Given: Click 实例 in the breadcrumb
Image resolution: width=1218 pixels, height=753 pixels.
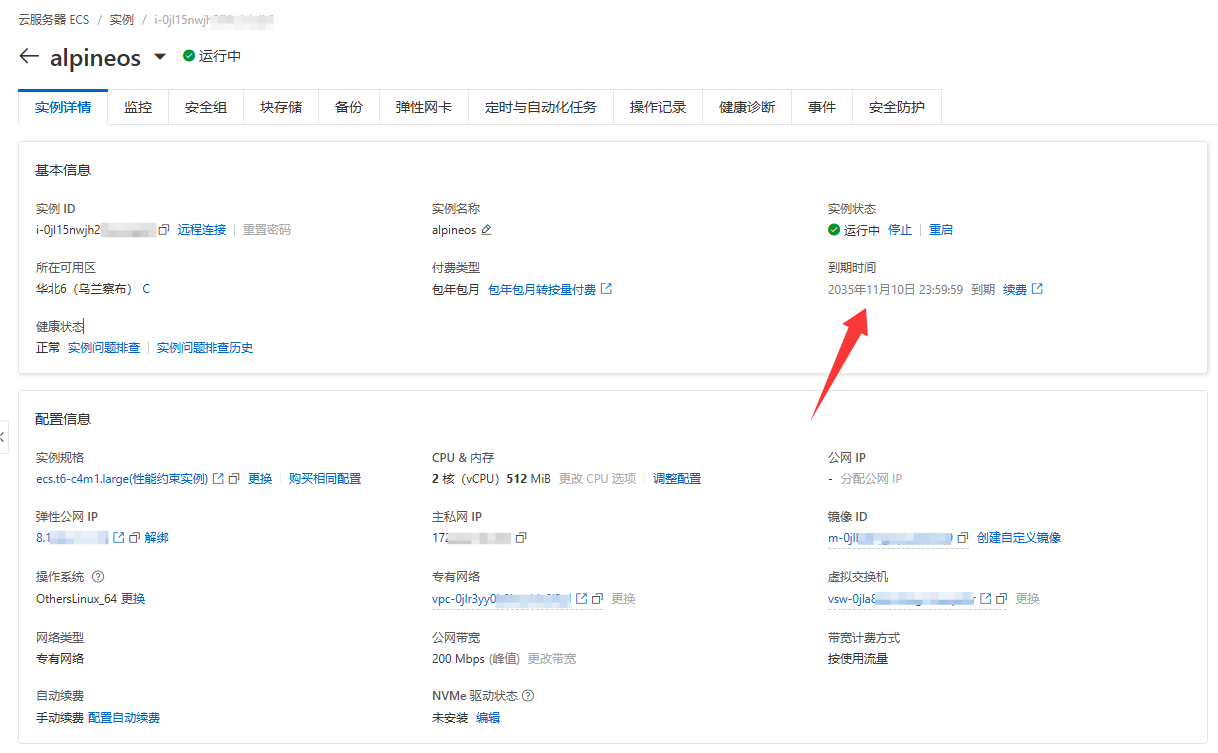Looking at the screenshot, I should pos(121,20).
